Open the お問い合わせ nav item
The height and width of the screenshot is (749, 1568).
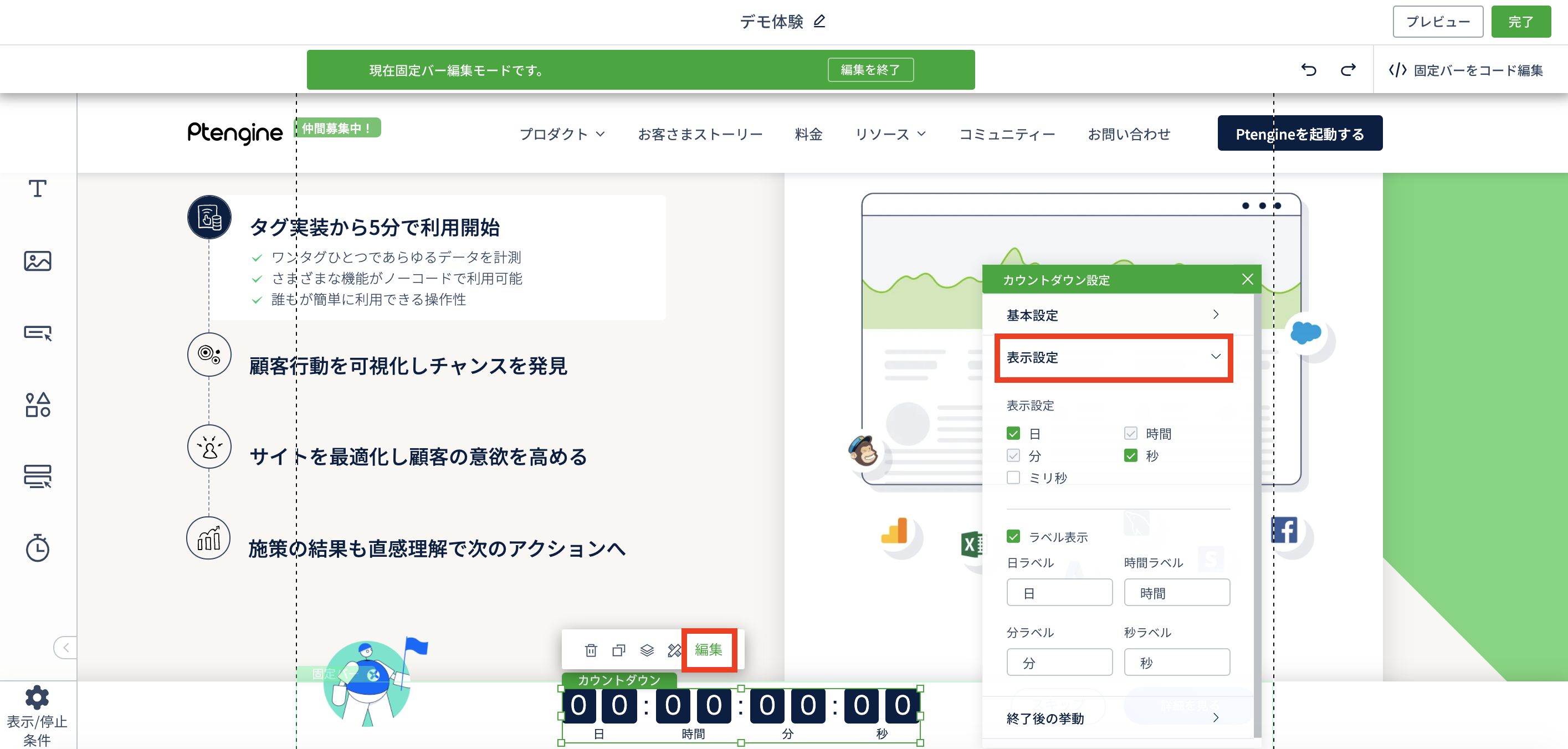tap(1129, 134)
